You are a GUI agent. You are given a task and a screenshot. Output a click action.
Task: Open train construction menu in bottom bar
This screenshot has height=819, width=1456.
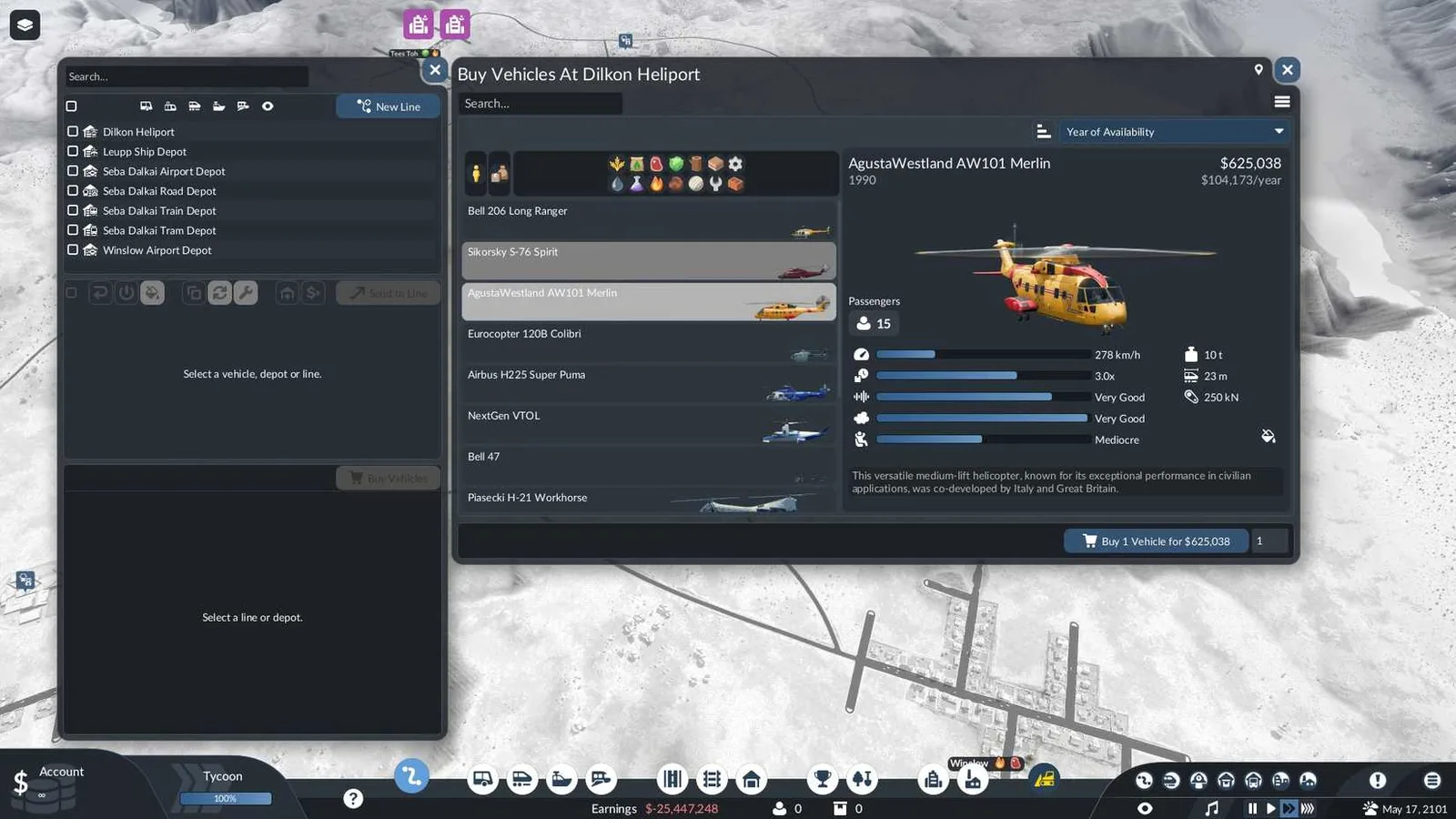pos(522,779)
